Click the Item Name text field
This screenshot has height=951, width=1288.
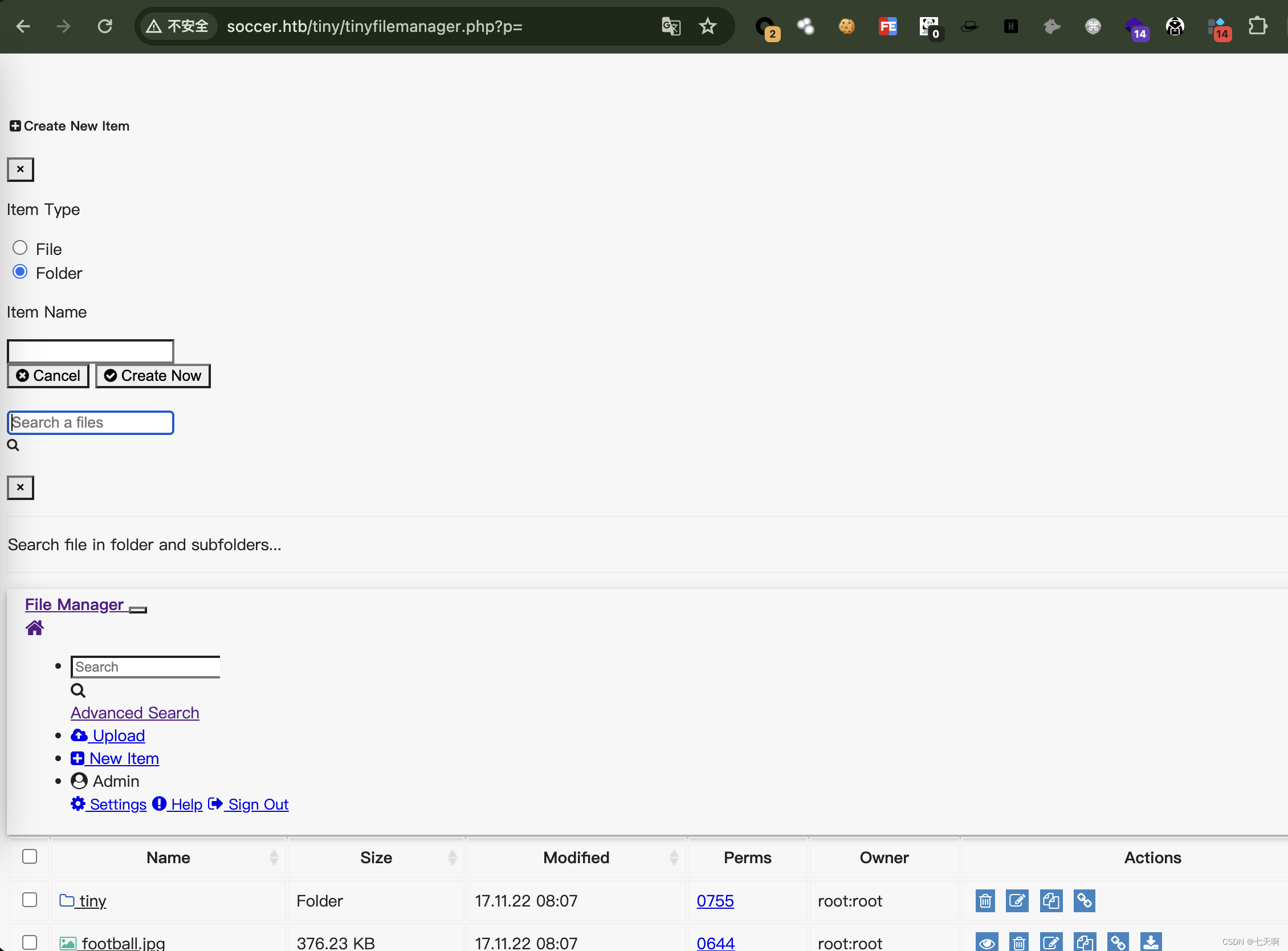pos(91,351)
